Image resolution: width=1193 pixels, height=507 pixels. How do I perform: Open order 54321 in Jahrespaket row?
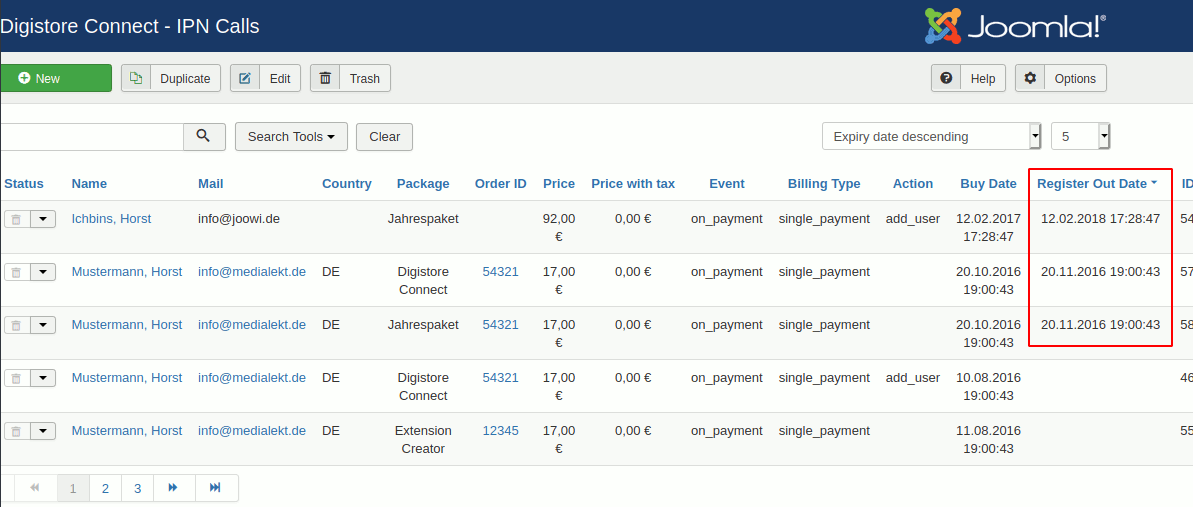click(x=501, y=324)
